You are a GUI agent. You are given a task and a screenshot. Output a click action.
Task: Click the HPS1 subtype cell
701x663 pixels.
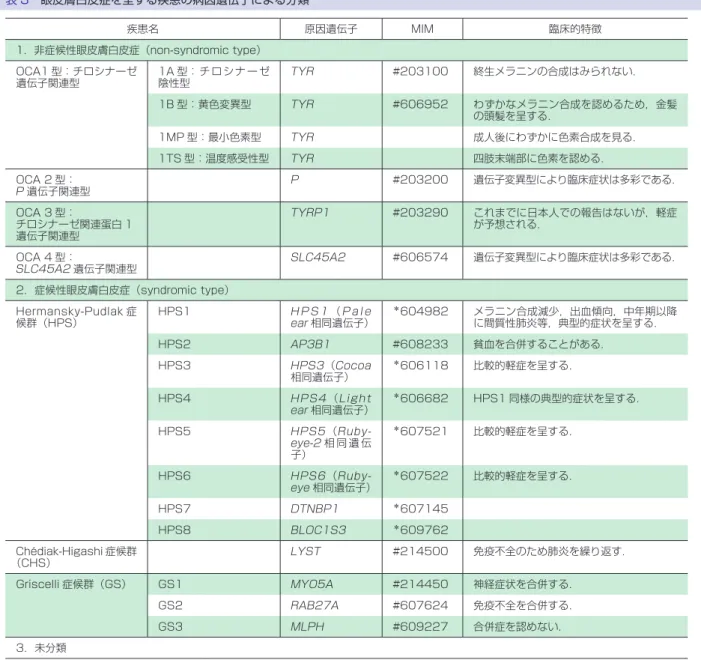[214, 317]
